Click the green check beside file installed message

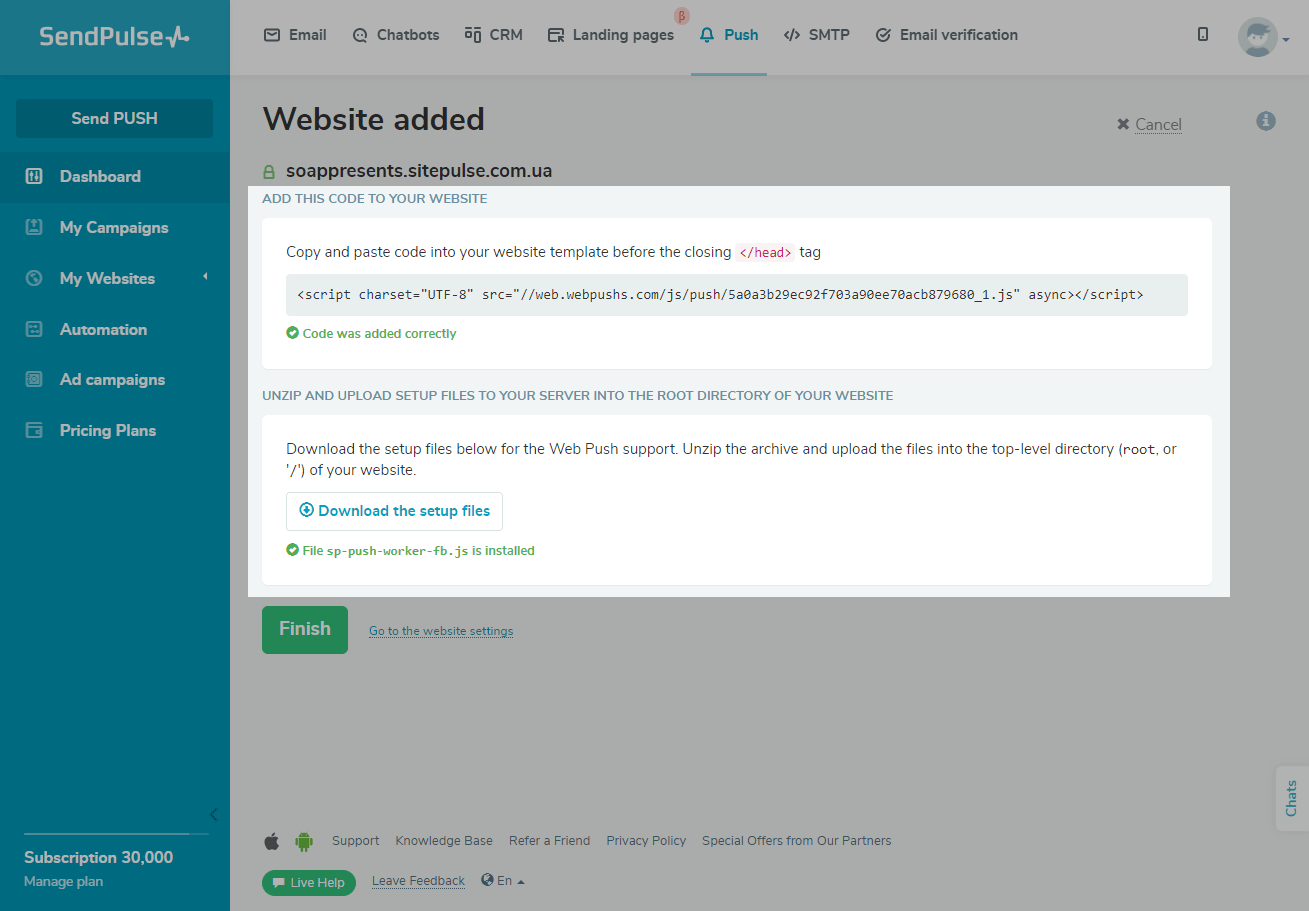292,550
